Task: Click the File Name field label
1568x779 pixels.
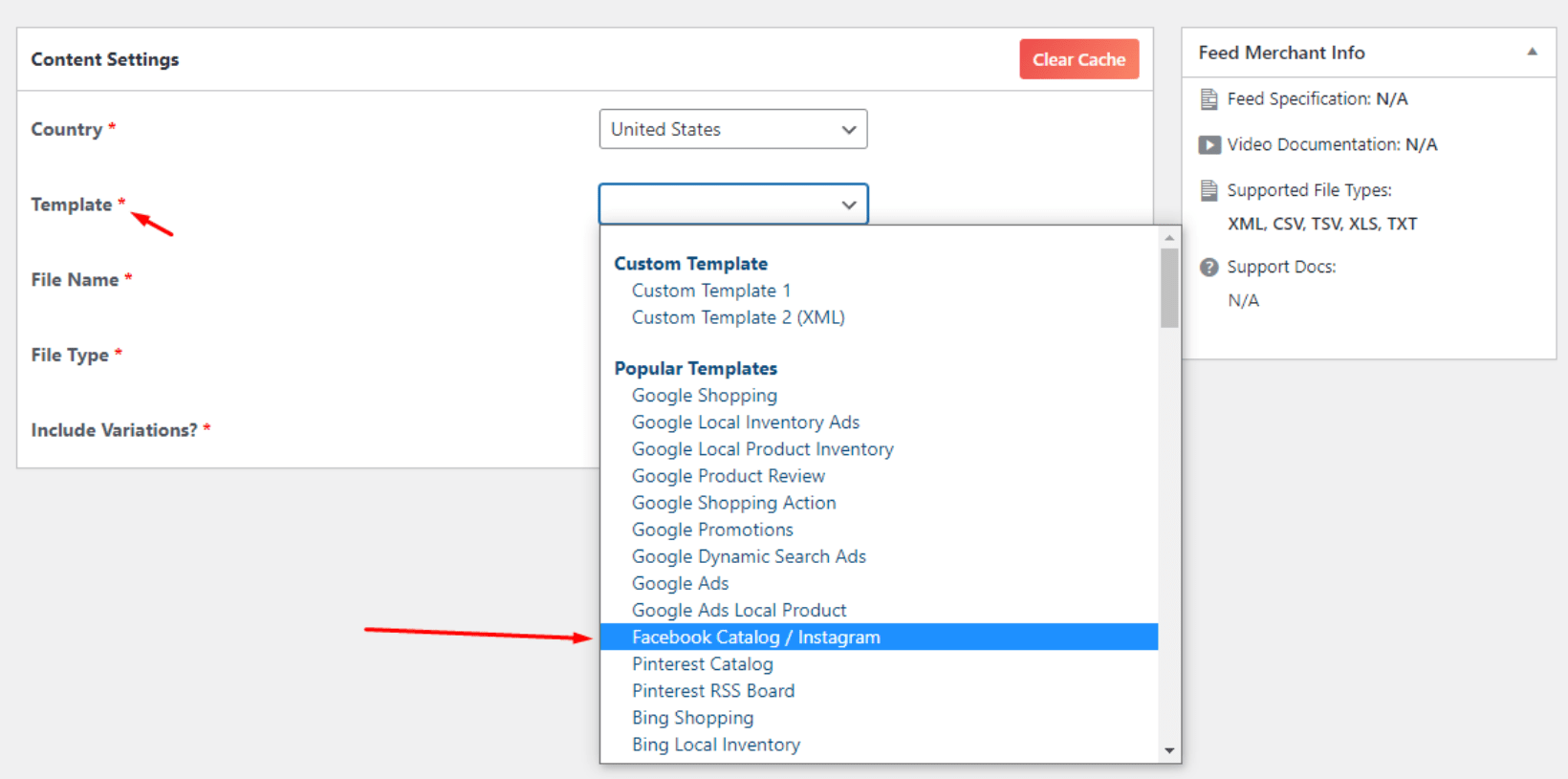Action: point(75,280)
